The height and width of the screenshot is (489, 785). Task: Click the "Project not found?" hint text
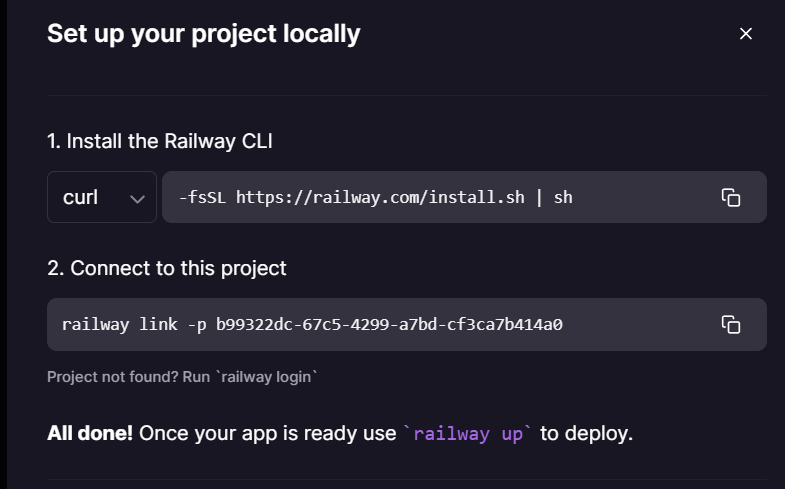(103, 377)
